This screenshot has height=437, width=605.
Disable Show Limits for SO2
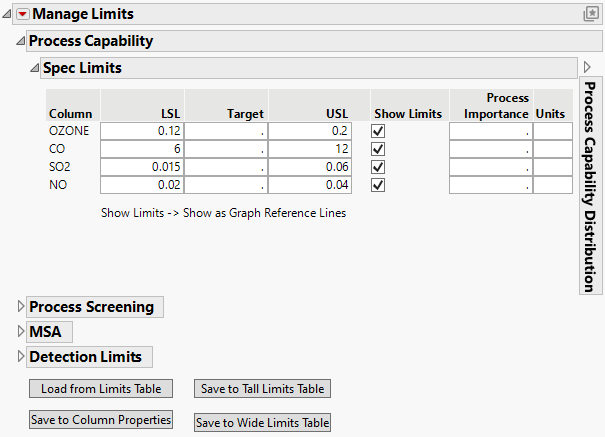point(377,167)
